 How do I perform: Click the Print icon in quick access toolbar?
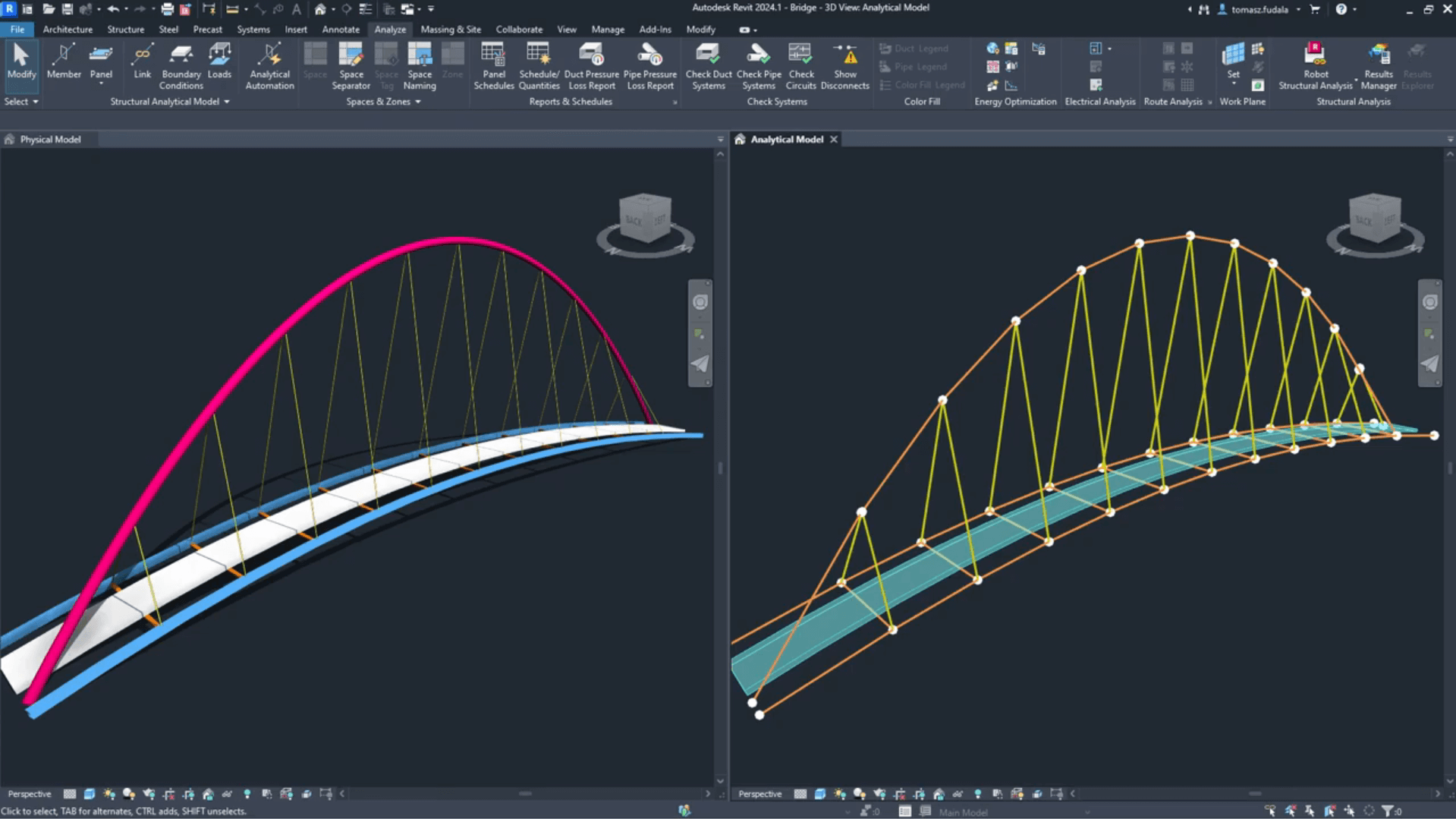click(167, 9)
